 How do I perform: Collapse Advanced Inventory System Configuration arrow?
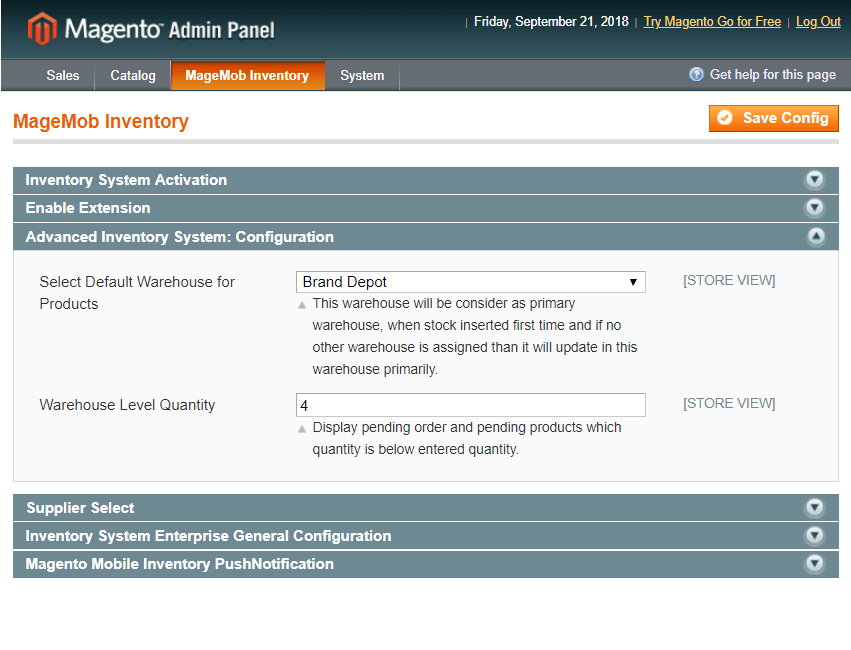tap(816, 237)
